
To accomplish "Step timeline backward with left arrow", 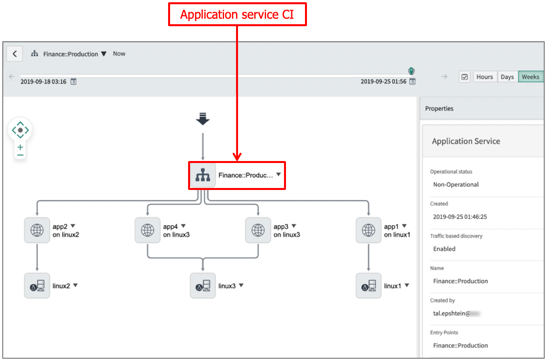I will 12,76.
